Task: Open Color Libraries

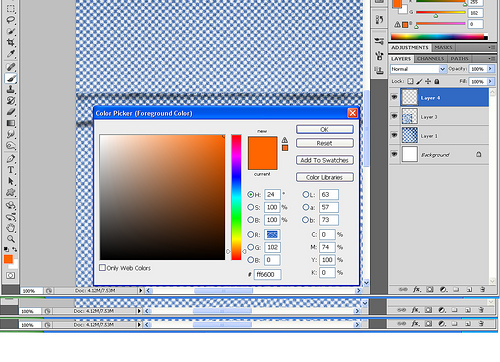Action: pos(325,177)
